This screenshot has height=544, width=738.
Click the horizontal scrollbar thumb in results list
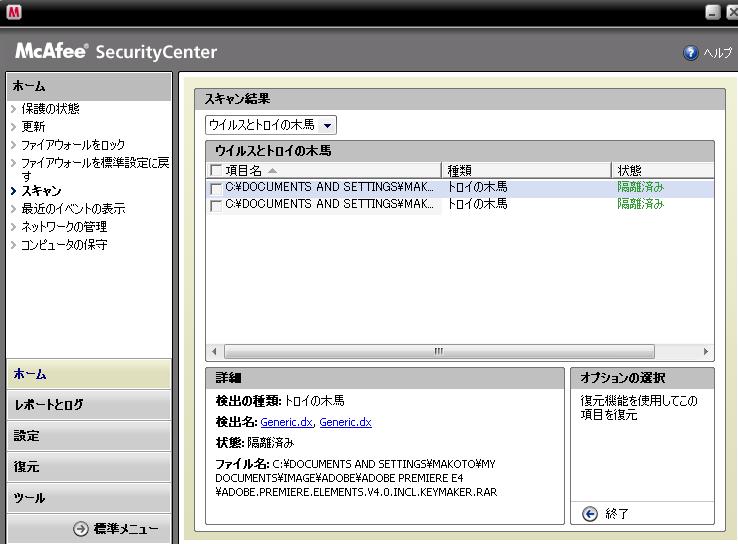click(x=439, y=352)
